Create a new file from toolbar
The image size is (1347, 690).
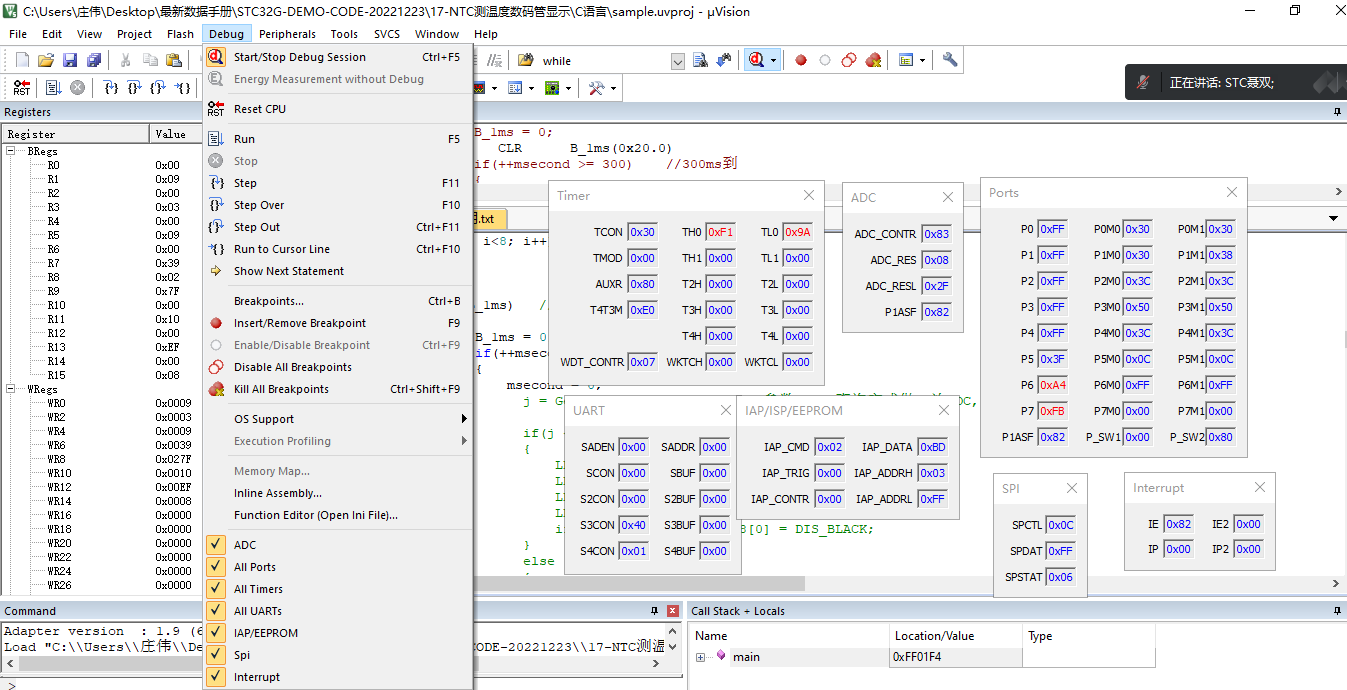point(22,60)
